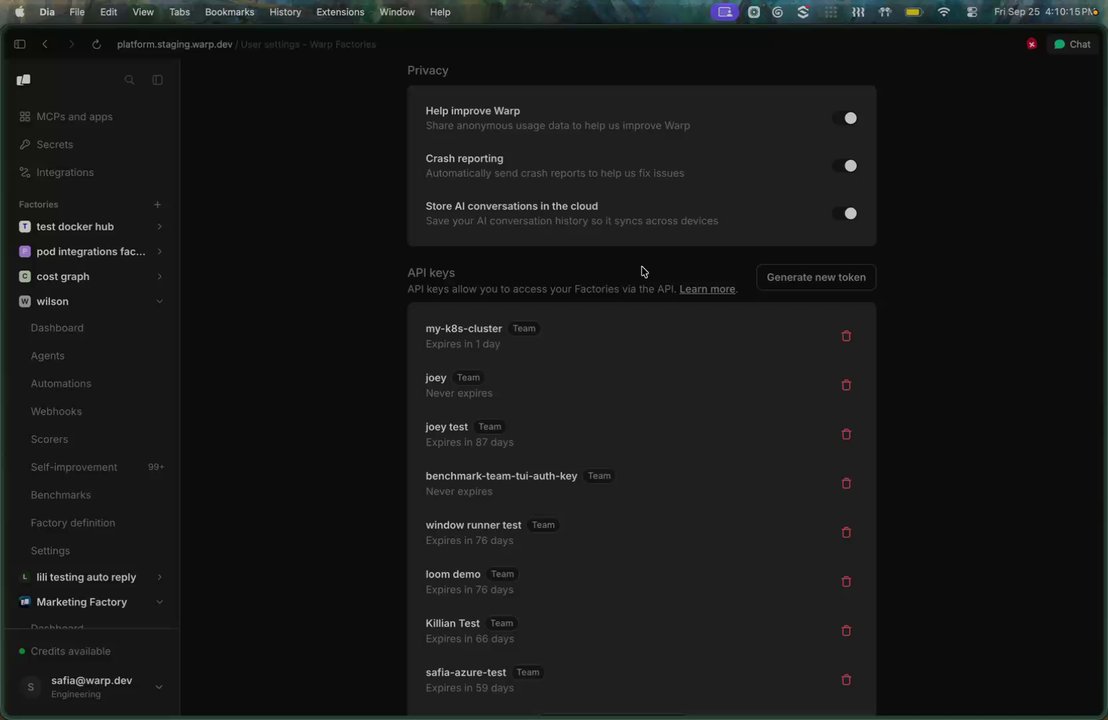Collapse the sidebar panel icon
The image size is (1108, 720).
(158, 80)
